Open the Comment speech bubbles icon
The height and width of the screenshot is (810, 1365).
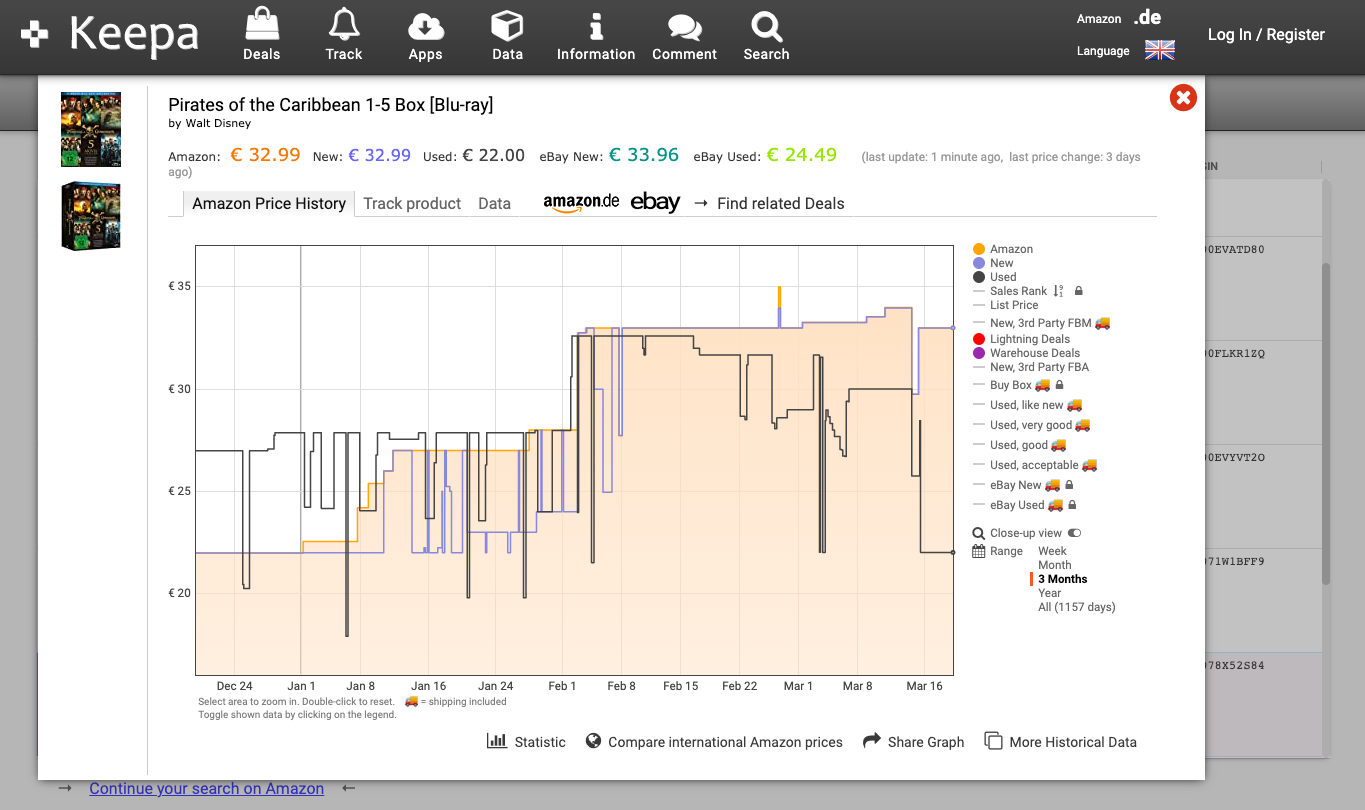685,27
